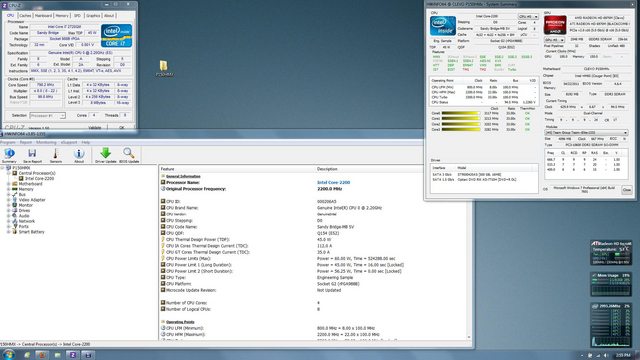
Task: Switch to the SPD tab in CPU-Z
Action: pos(77,16)
